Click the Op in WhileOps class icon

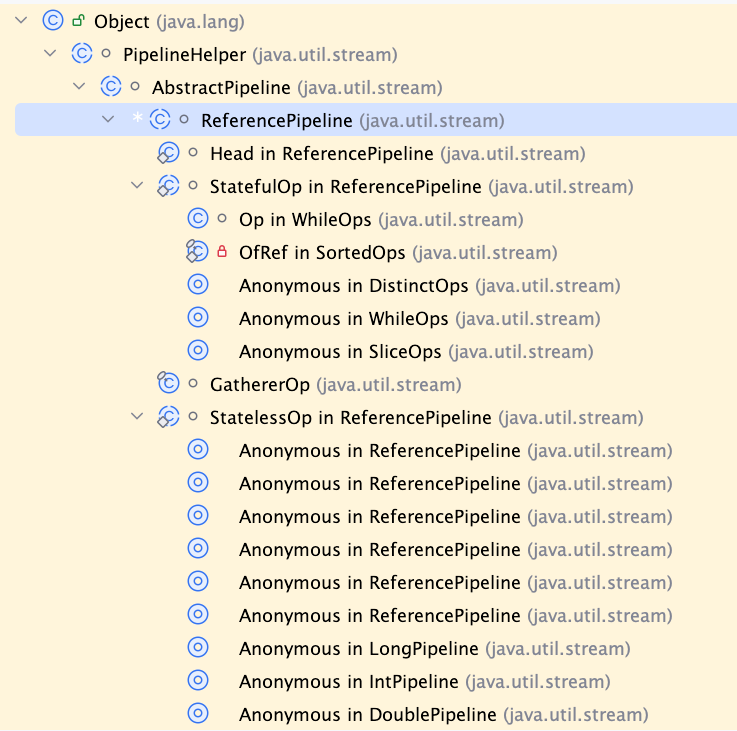198,219
